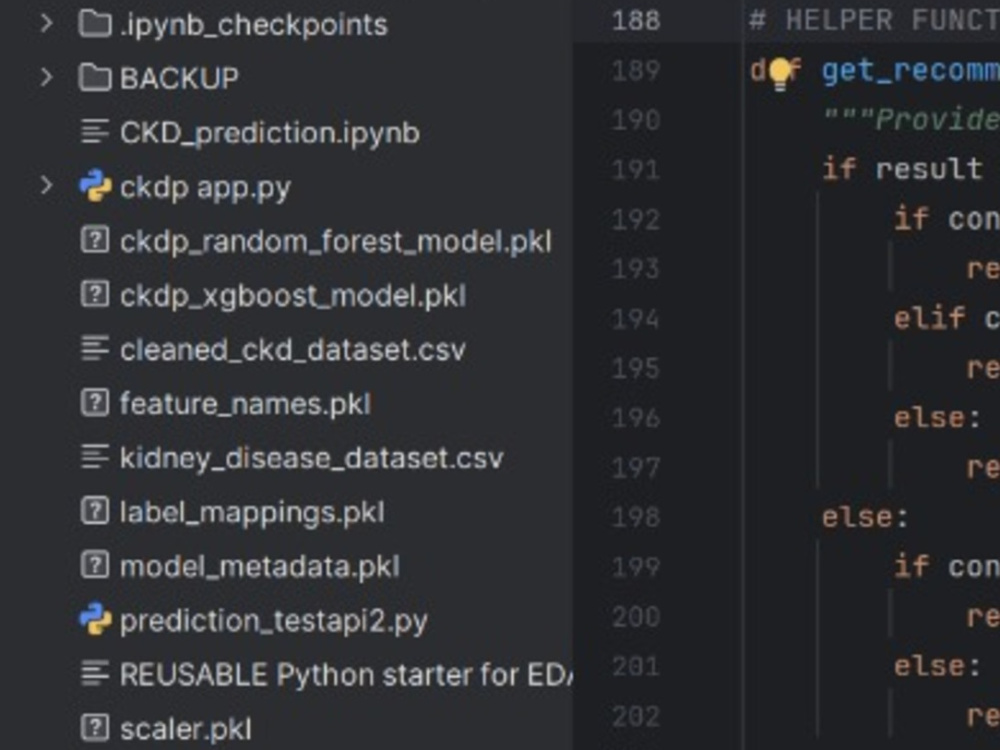Select cleaned_ckd_dataset.csv file
Screen dimensions: 1000x750
(x=293, y=350)
